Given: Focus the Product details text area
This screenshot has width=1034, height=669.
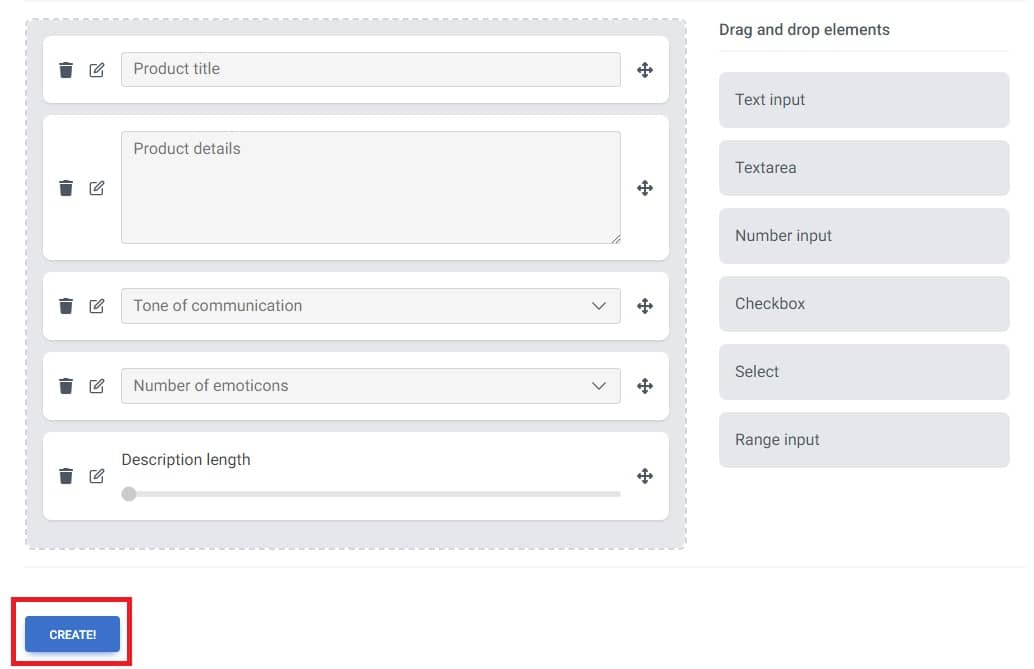Looking at the screenshot, I should [370, 188].
